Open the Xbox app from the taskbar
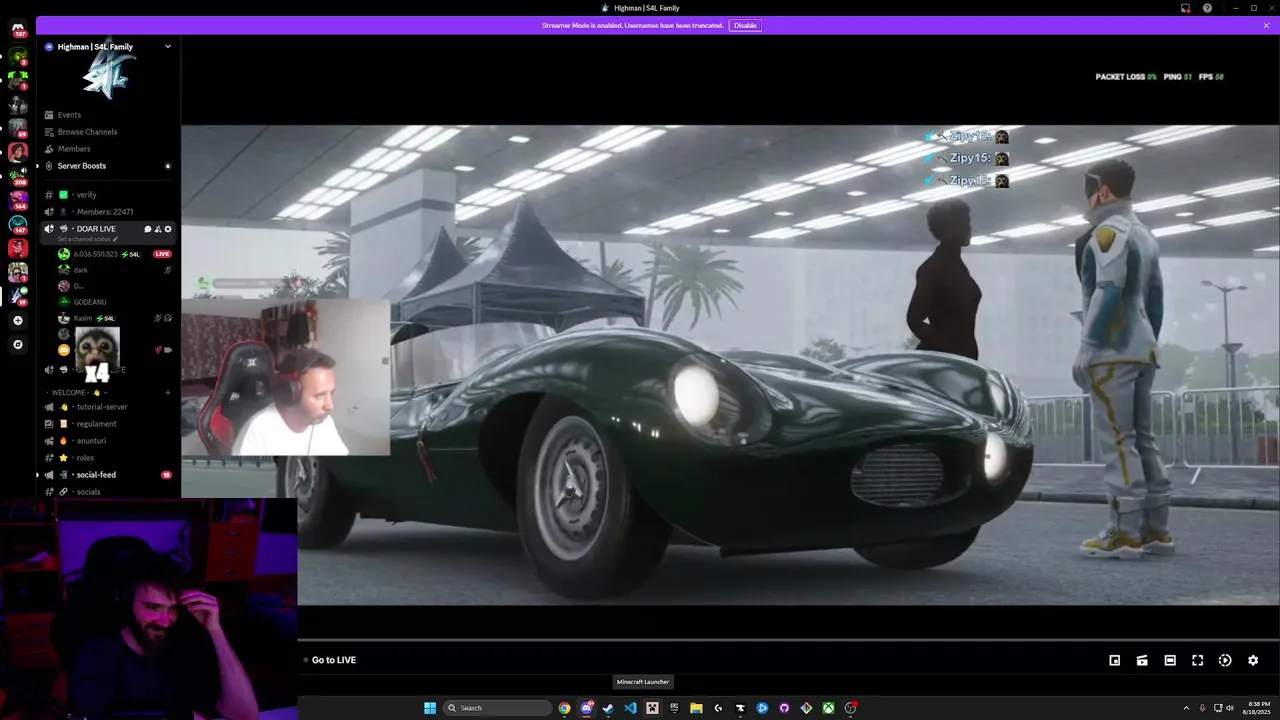This screenshot has height=720, width=1280. pyautogui.click(x=829, y=708)
